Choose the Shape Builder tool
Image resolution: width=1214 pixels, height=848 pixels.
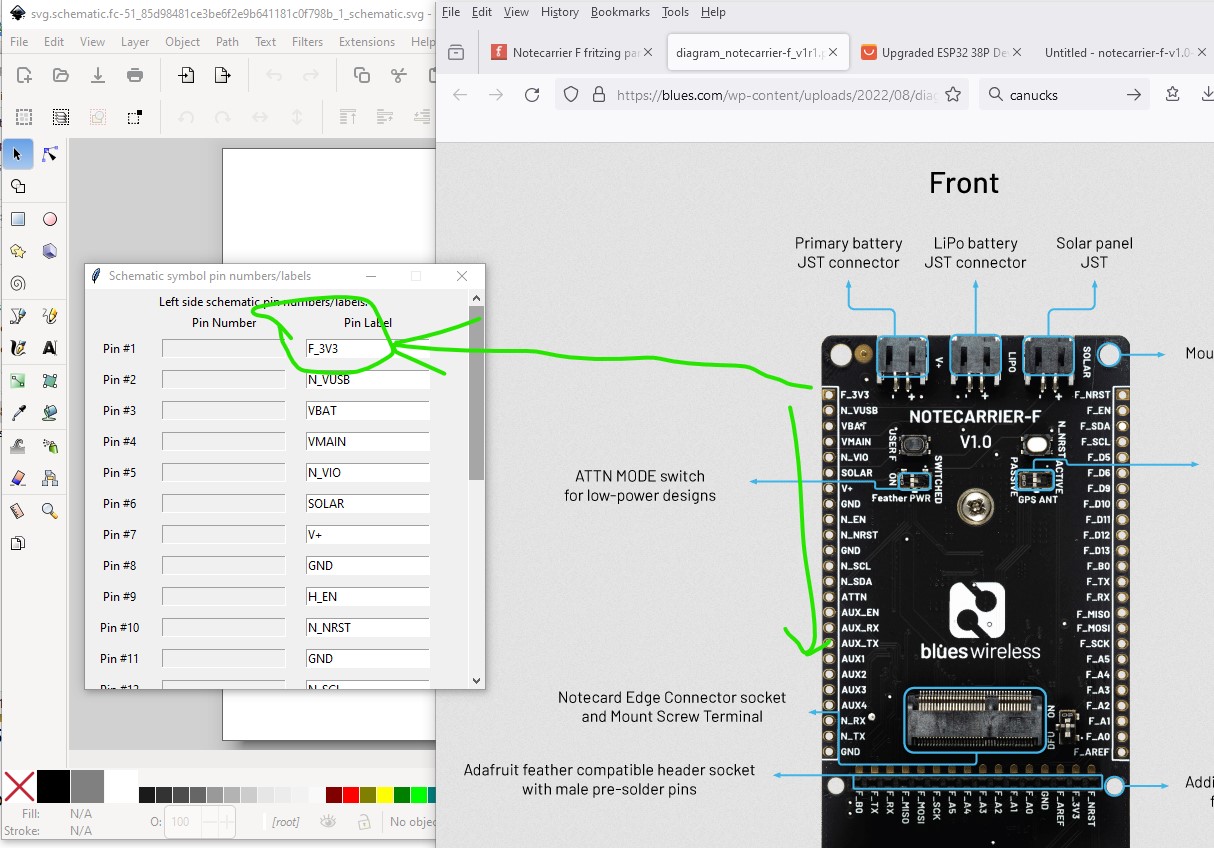[x=18, y=187]
